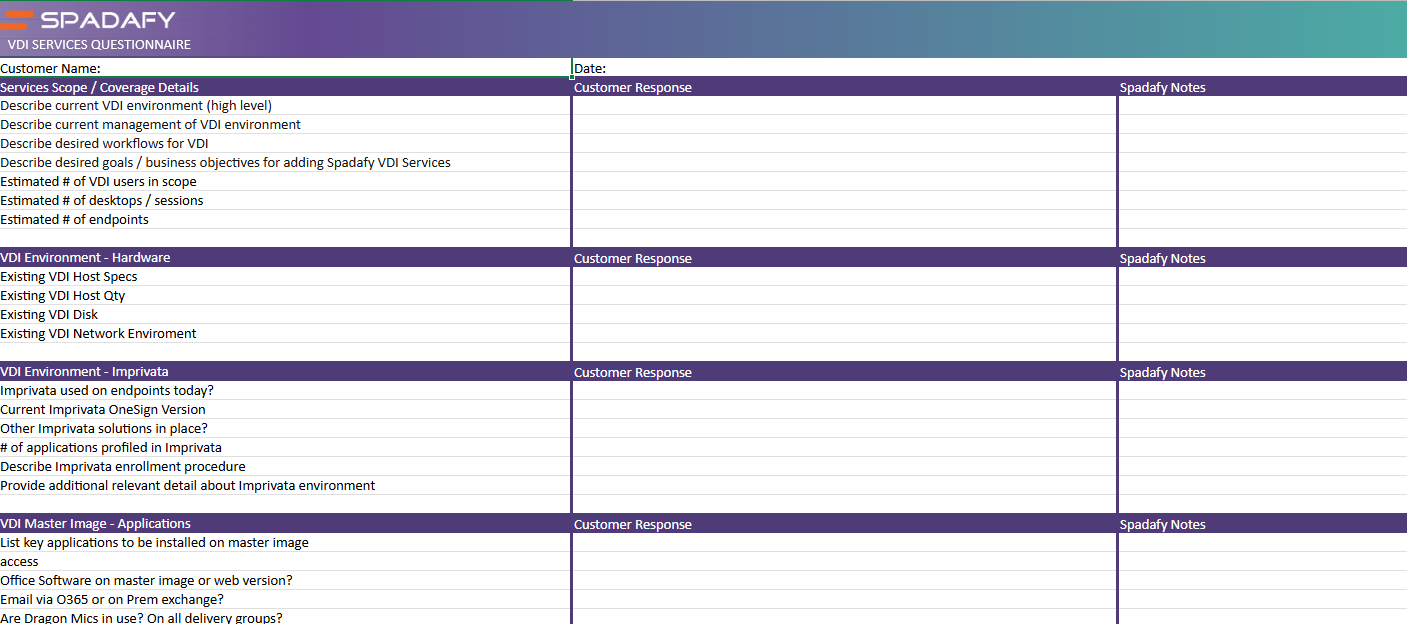
Task: Select Provide additional relevant detail about Imprivata environment
Action: (285, 485)
